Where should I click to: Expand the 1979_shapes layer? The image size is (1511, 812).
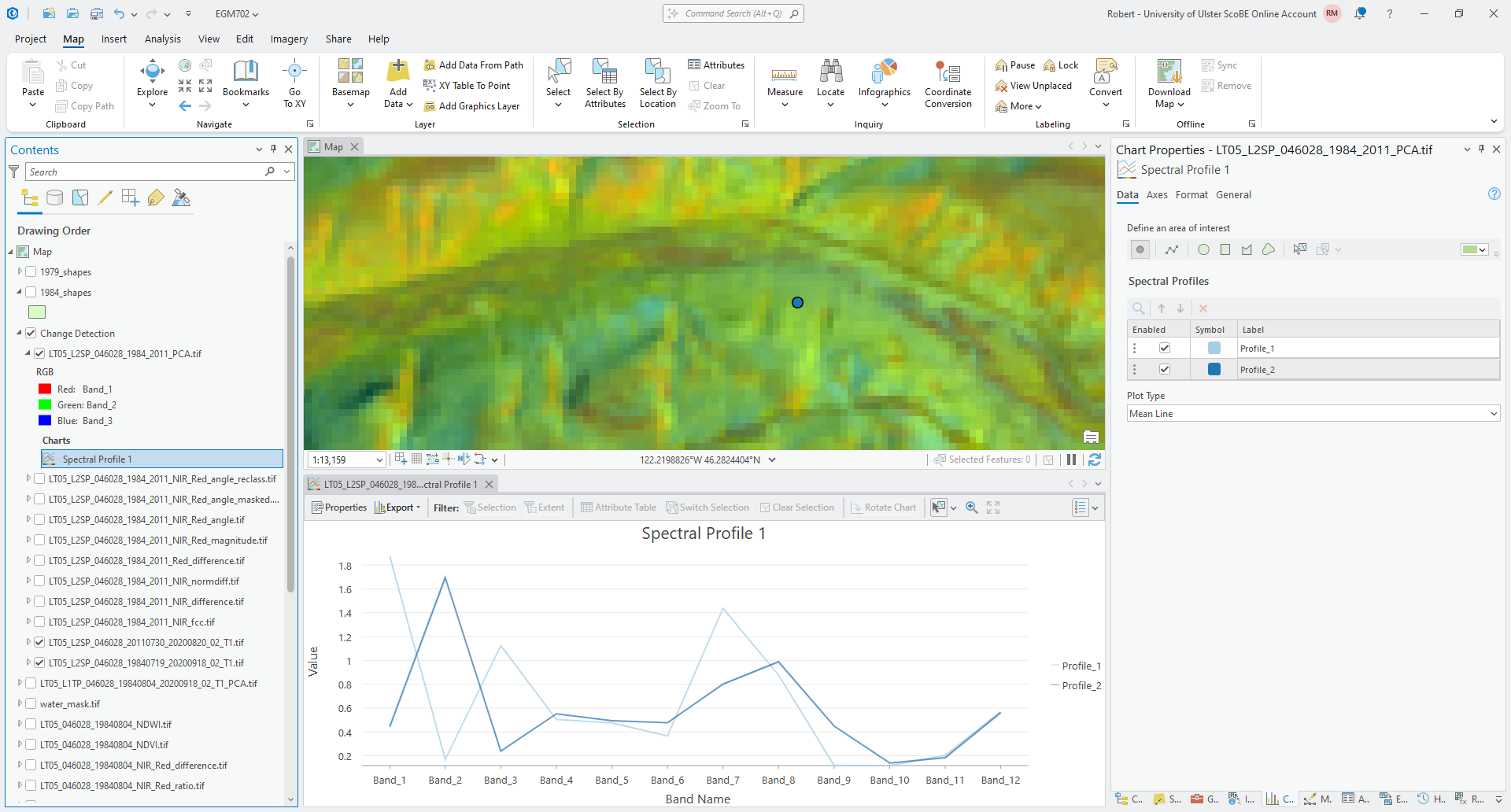point(20,271)
